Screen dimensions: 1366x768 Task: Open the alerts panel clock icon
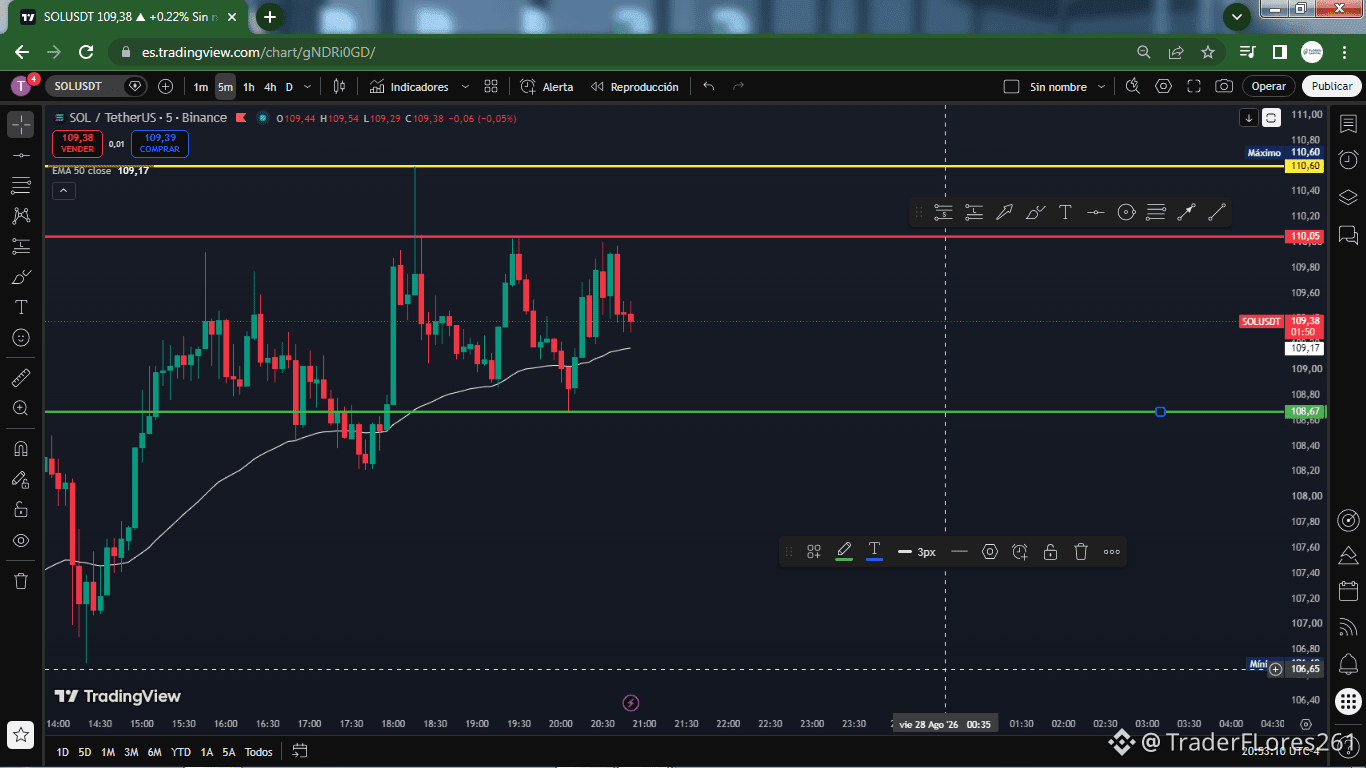[1348, 160]
